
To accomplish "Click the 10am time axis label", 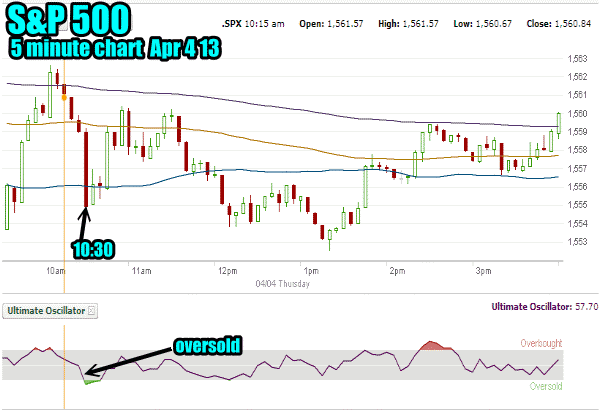I will [55, 271].
